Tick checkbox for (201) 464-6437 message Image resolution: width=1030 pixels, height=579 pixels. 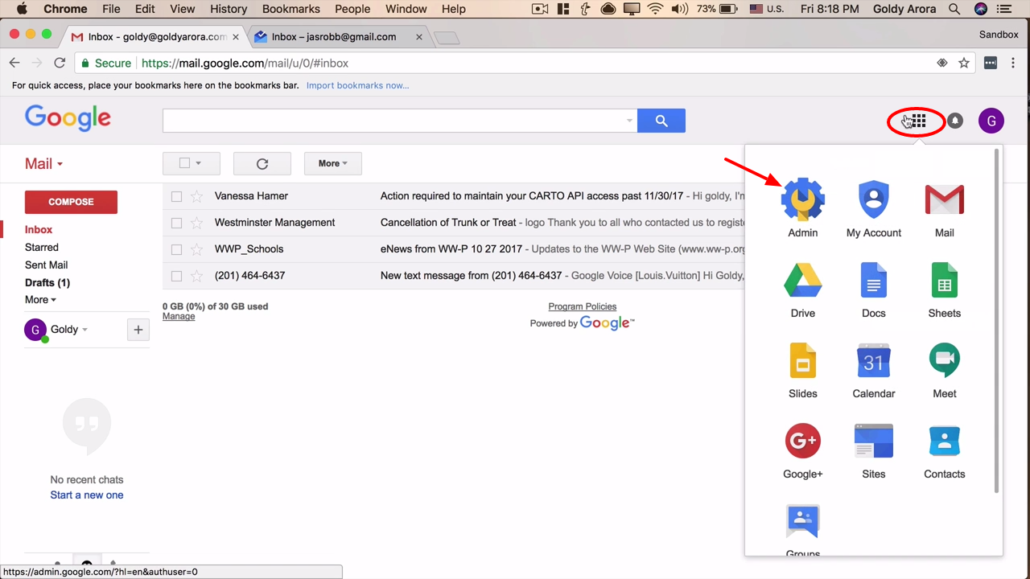(x=176, y=276)
